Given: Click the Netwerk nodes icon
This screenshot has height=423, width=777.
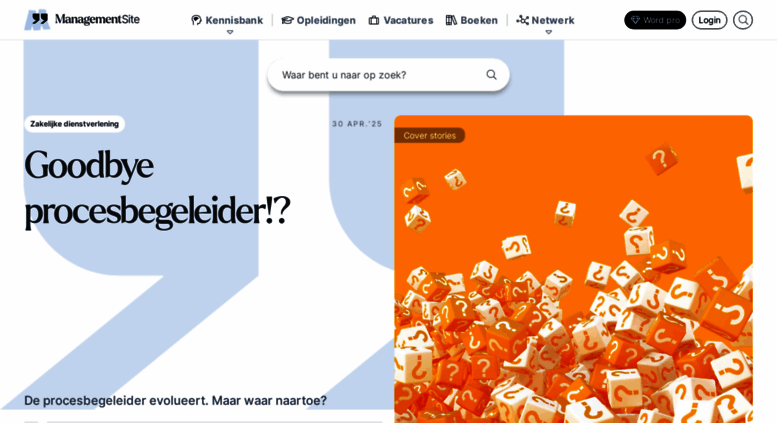Looking at the screenshot, I should [x=522, y=20].
